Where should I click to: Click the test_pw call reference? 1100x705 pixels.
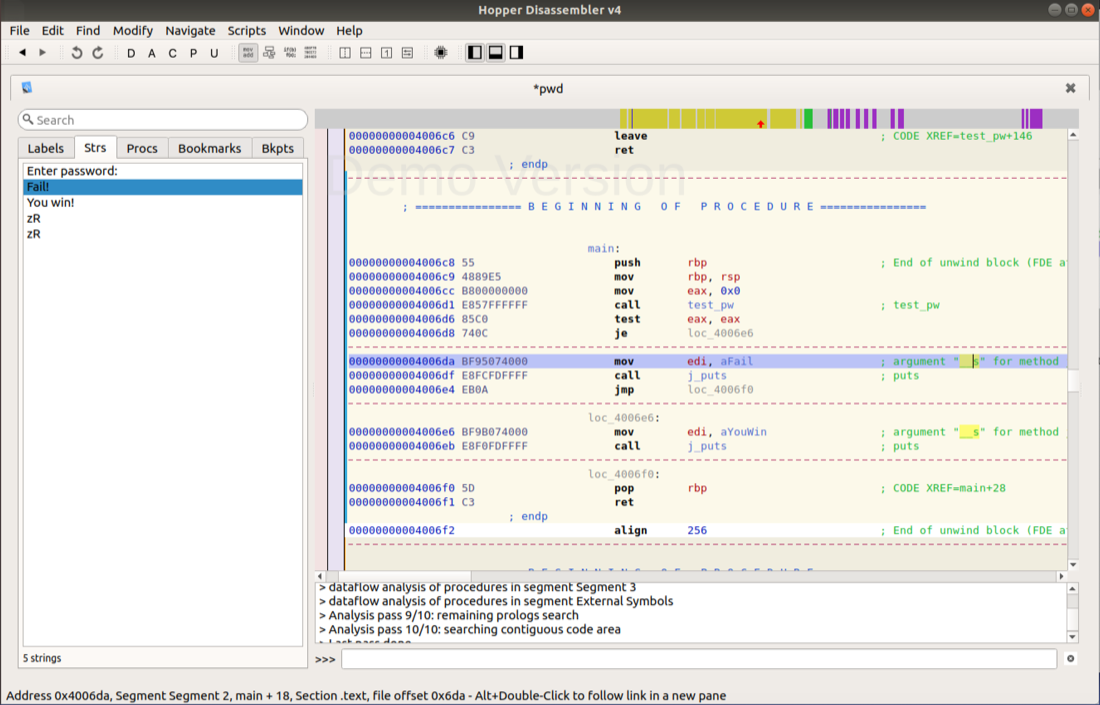pos(710,305)
